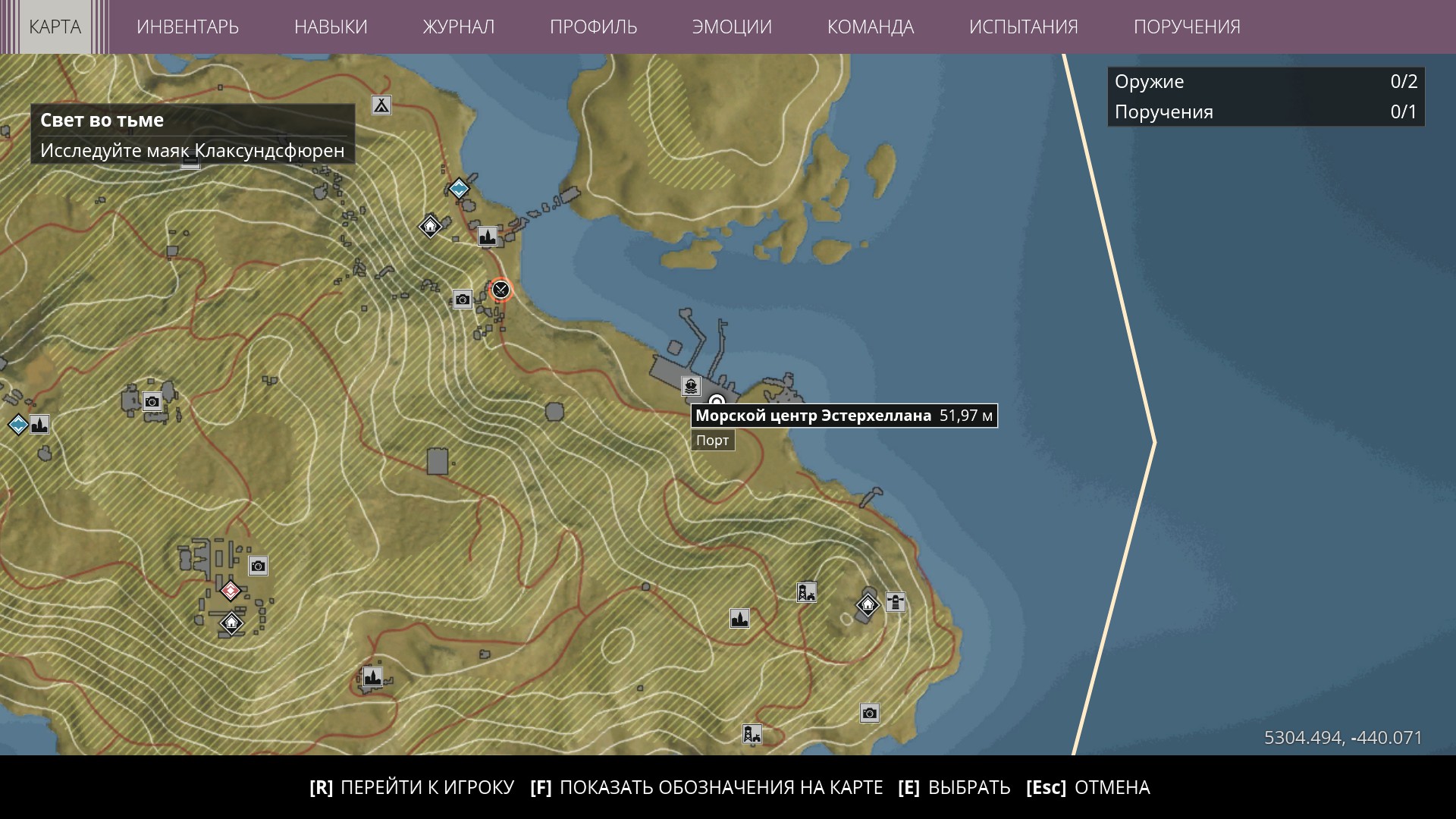The height and width of the screenshot is (819, 1456).
Task: Click the Морской центр Эстерхеллана tooltip
Action: pyautogui.click(x=844, y=416)
